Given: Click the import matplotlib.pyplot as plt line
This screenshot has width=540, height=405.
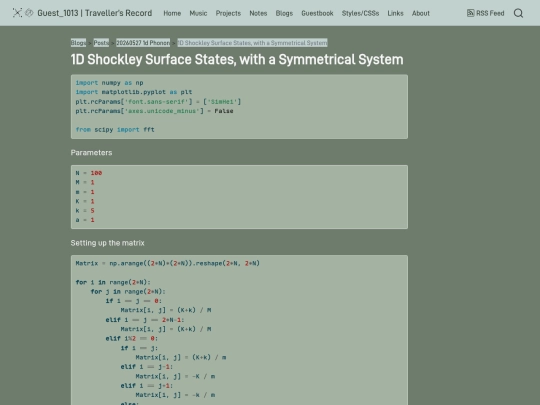Looking at the screenshot, I should pos(134,92).
